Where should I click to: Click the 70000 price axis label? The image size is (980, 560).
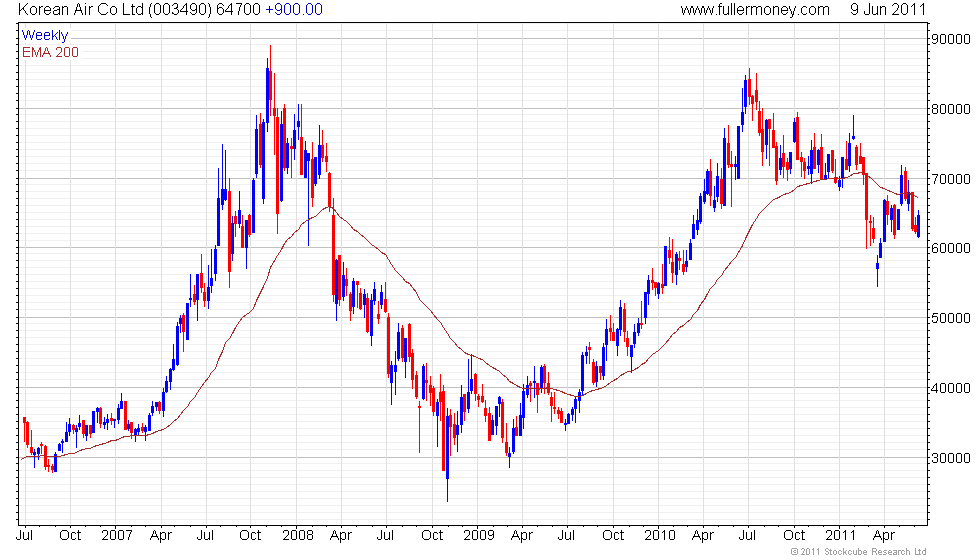(951, 179)
